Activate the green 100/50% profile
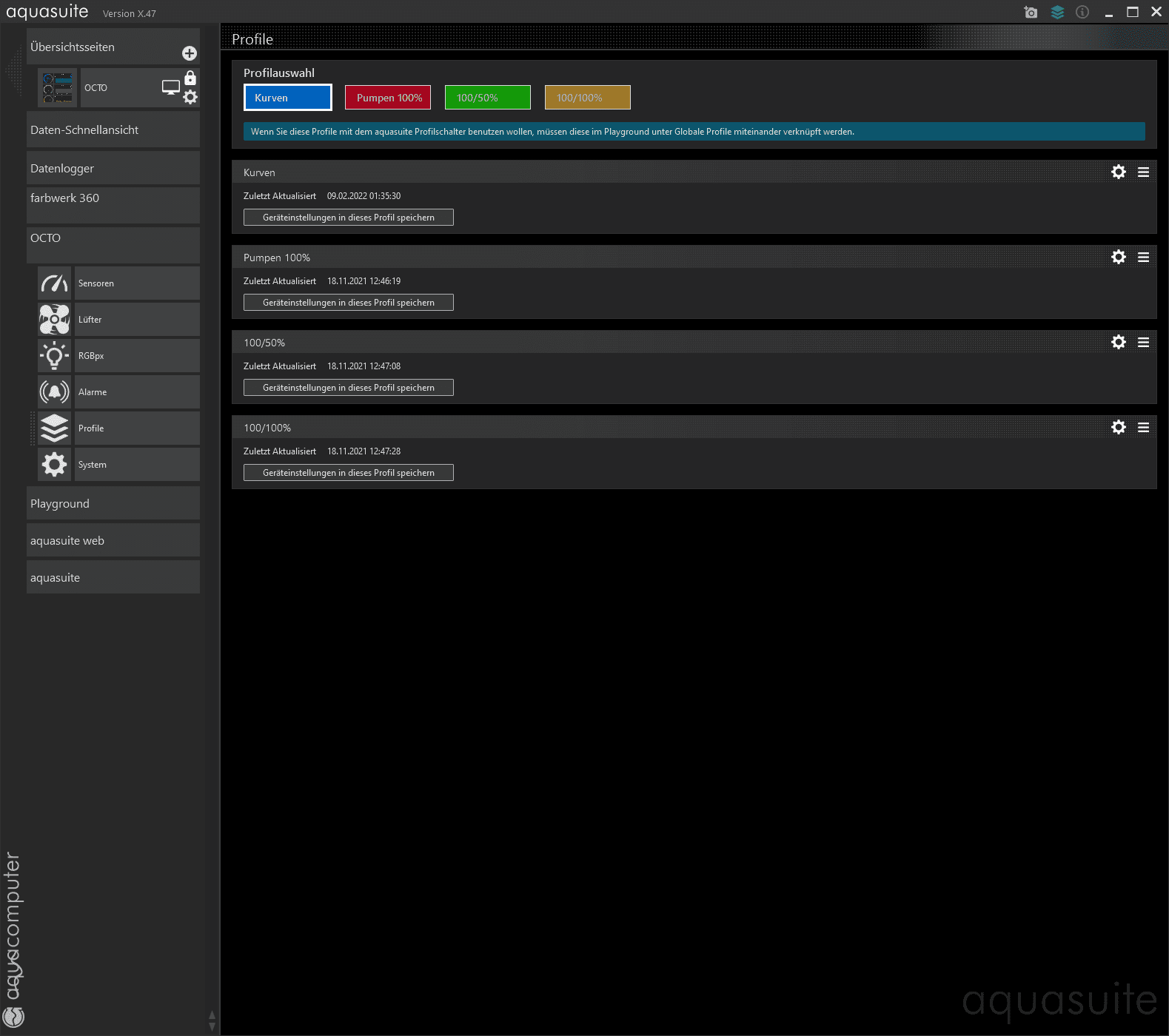The image size is (1169, 1036). 488,98
